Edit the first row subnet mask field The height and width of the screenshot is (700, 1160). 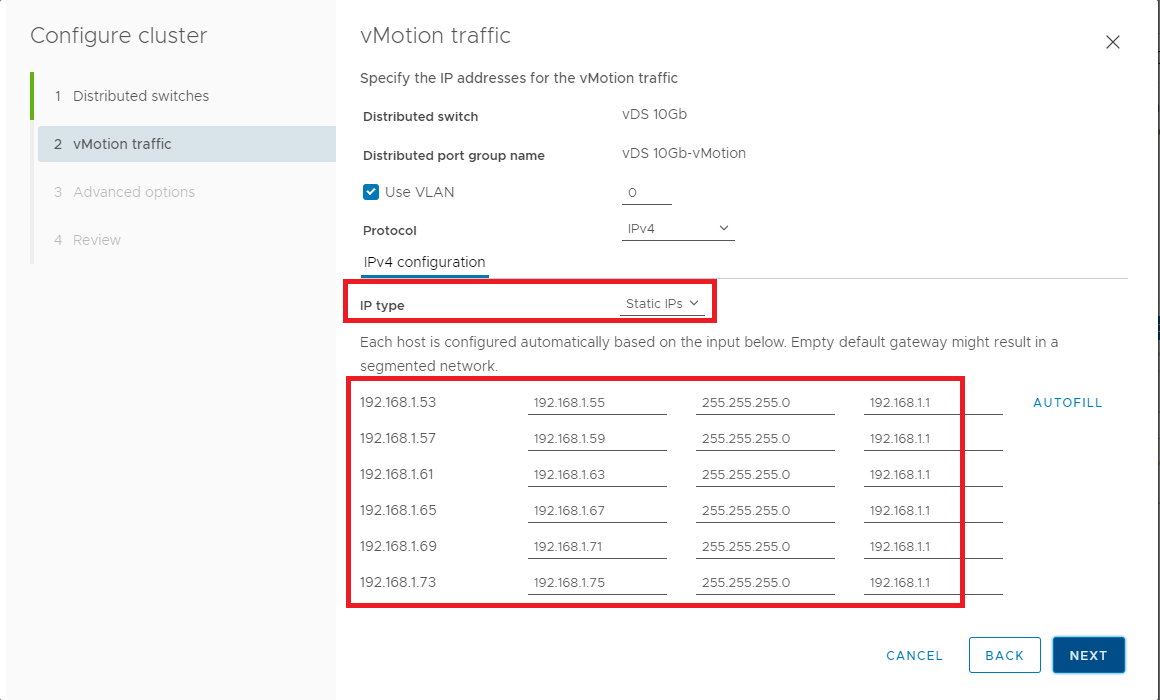764,403
